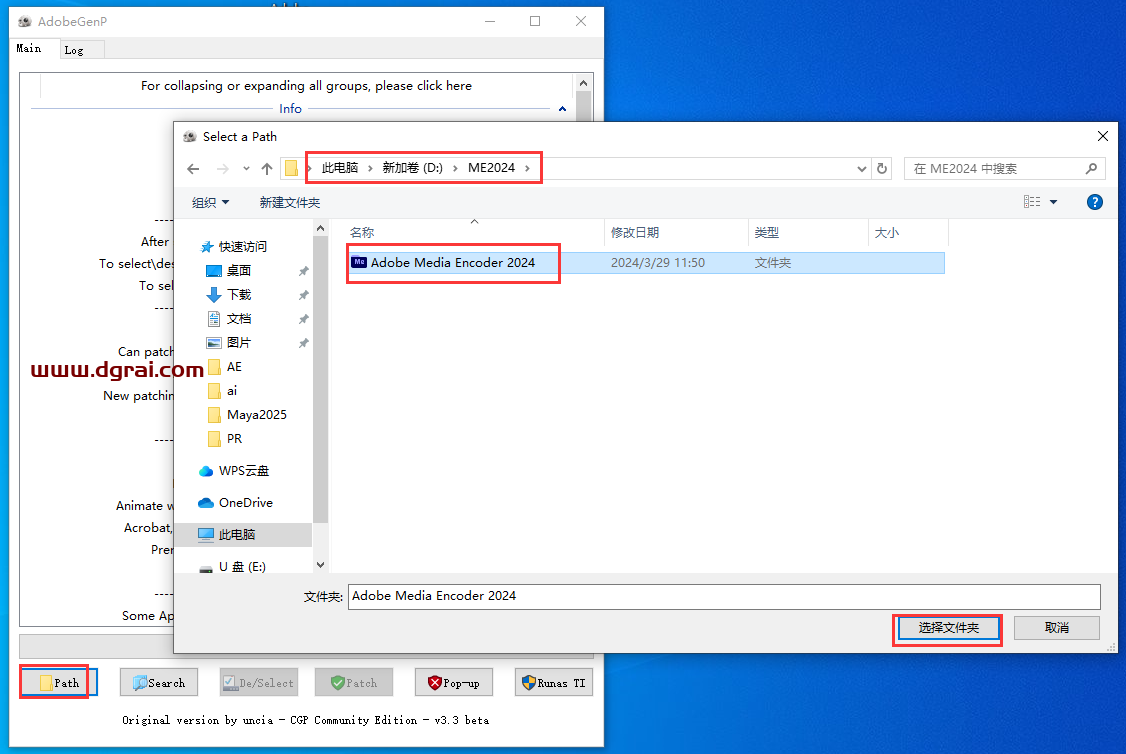Open OneDrive in navigation pane
This screenshot has width=1126, height=754.
245,503
